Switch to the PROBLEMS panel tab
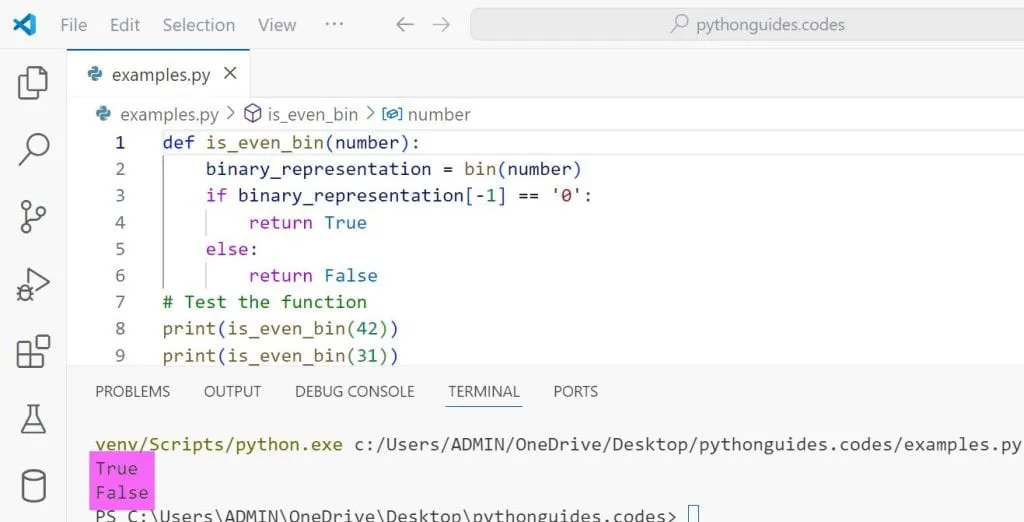This screenshot has height=522, width=1024. [x=132, y=392]
